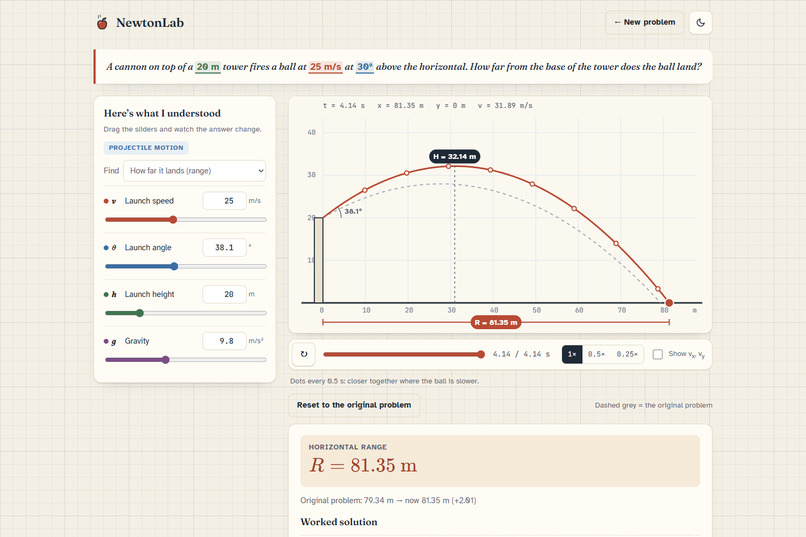Enable the Show vx, vy checkbox
The height and width of the screenshot is (537, 806).
(x=657, y=354)
